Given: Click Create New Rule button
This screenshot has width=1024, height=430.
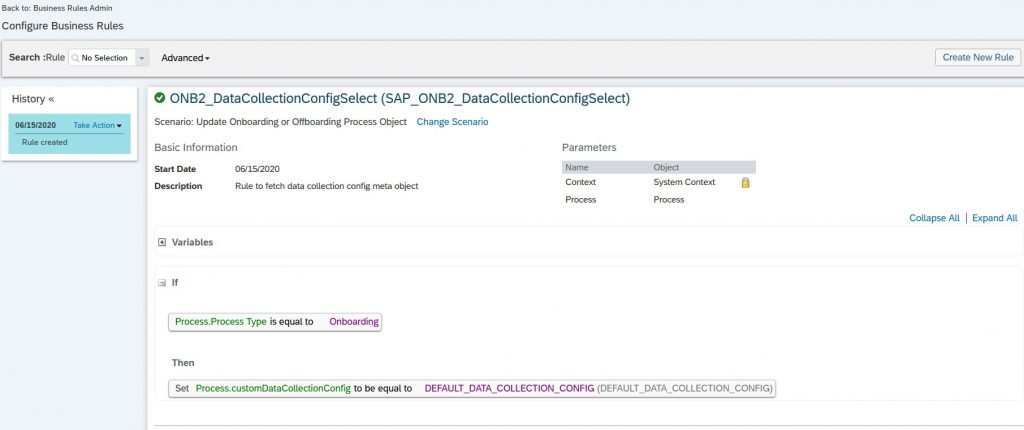Looking at the screenshot, I should (x=978, y=58).
